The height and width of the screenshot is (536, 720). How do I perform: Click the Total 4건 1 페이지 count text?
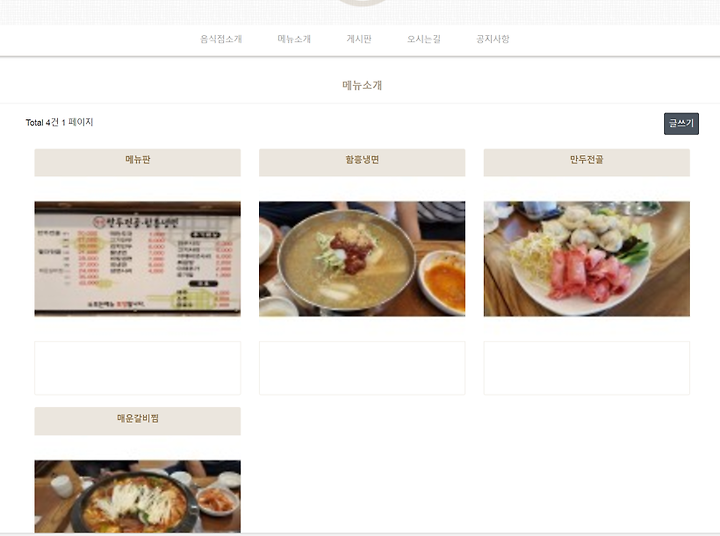click(59, 122)
